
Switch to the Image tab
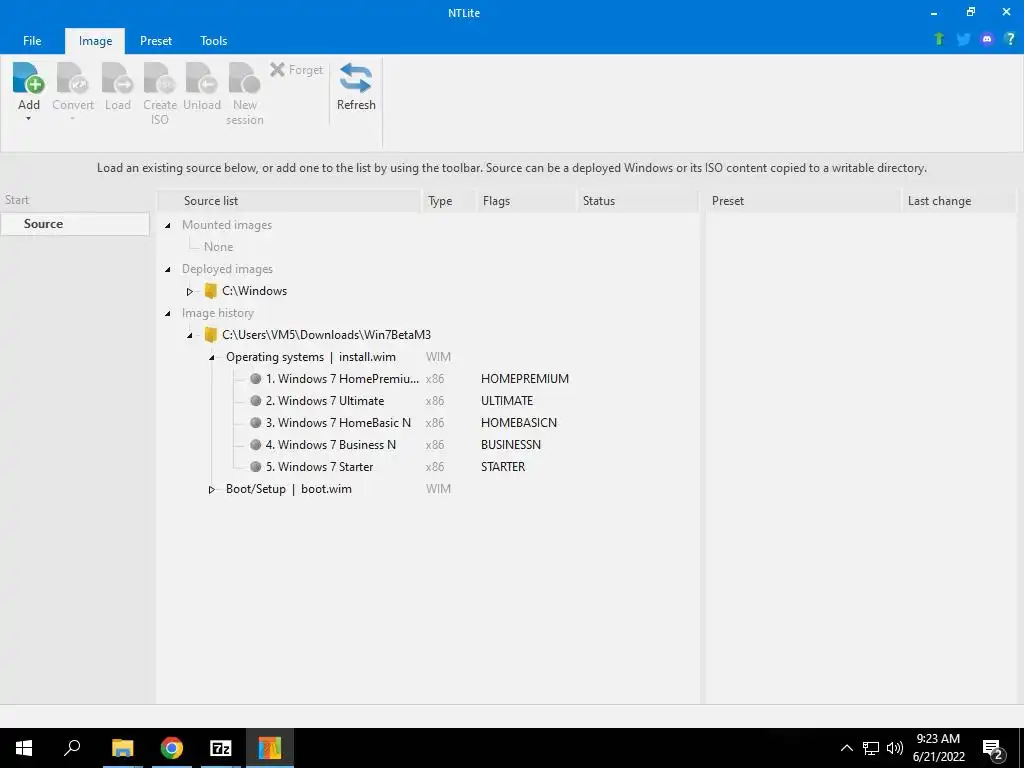[95, 40]
